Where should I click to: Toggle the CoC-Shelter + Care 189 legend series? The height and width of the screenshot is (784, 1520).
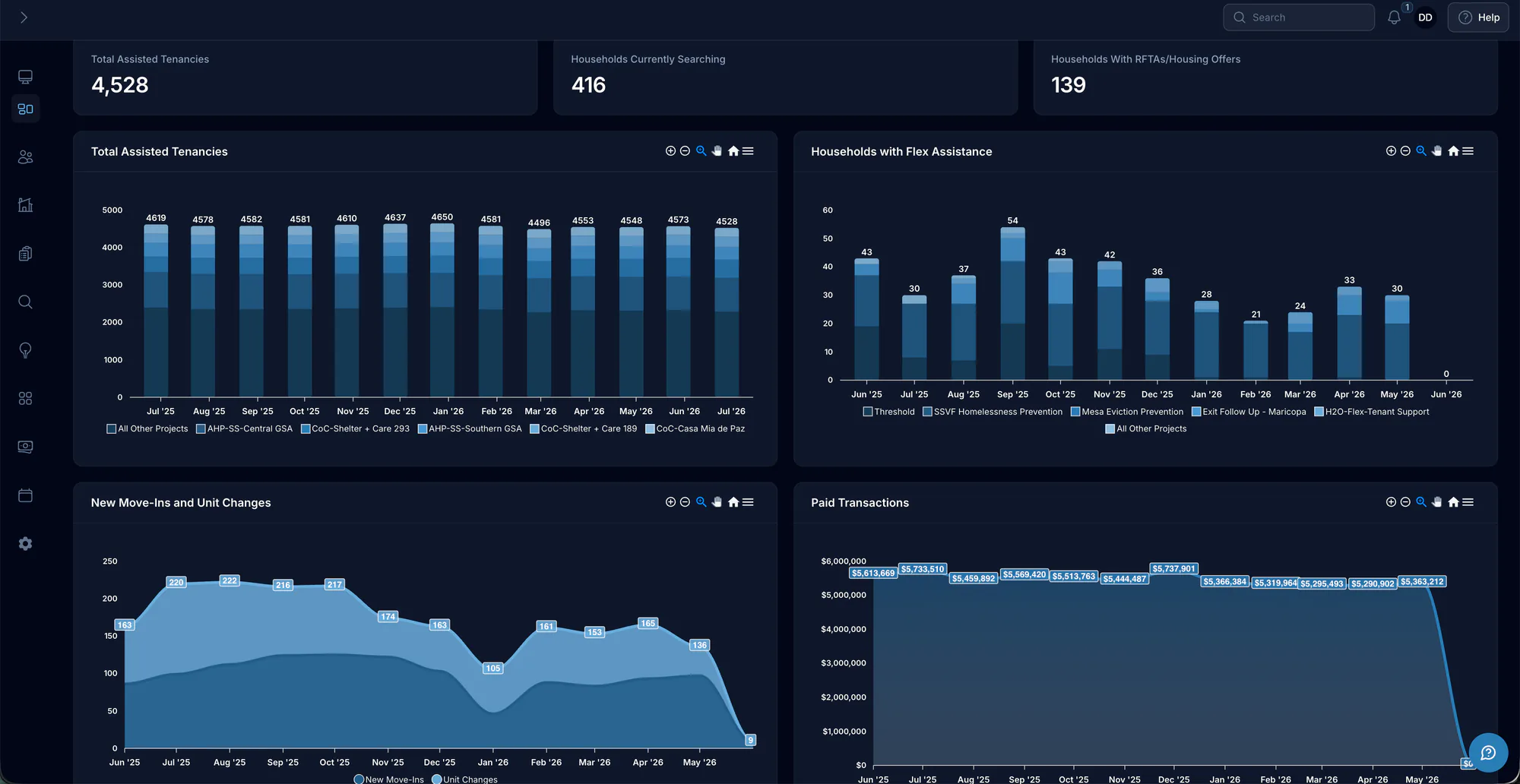tap(584, 428)
